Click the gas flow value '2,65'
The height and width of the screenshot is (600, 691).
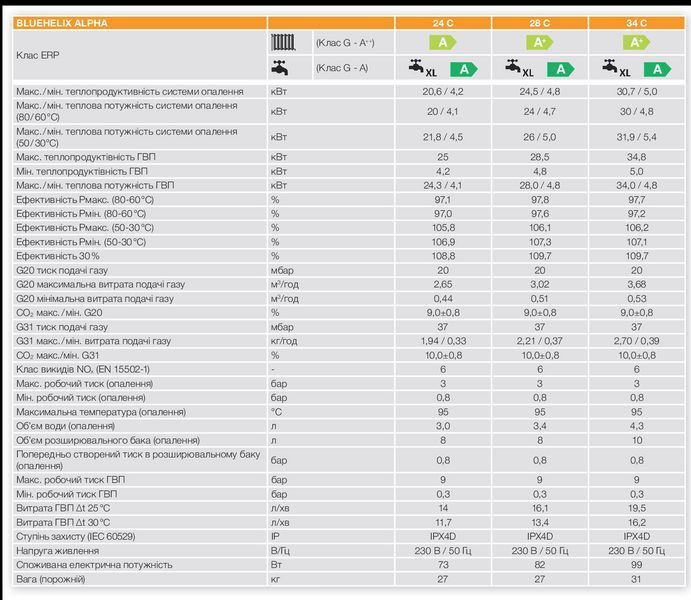pyautogui.click(x=443, y=285)
